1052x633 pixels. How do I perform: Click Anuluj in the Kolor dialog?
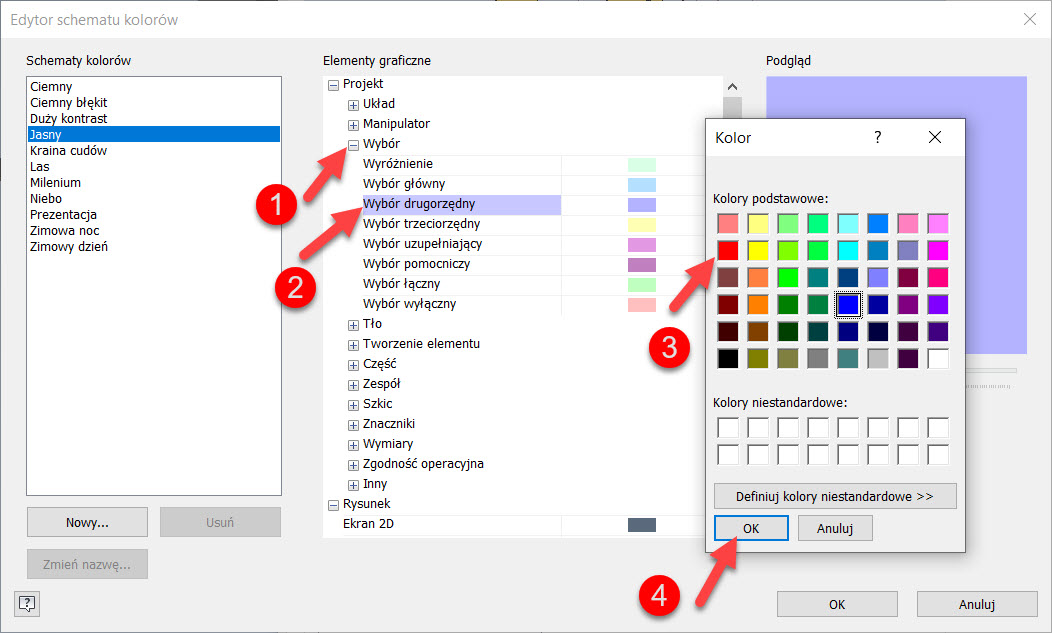(x=834, y=528)
